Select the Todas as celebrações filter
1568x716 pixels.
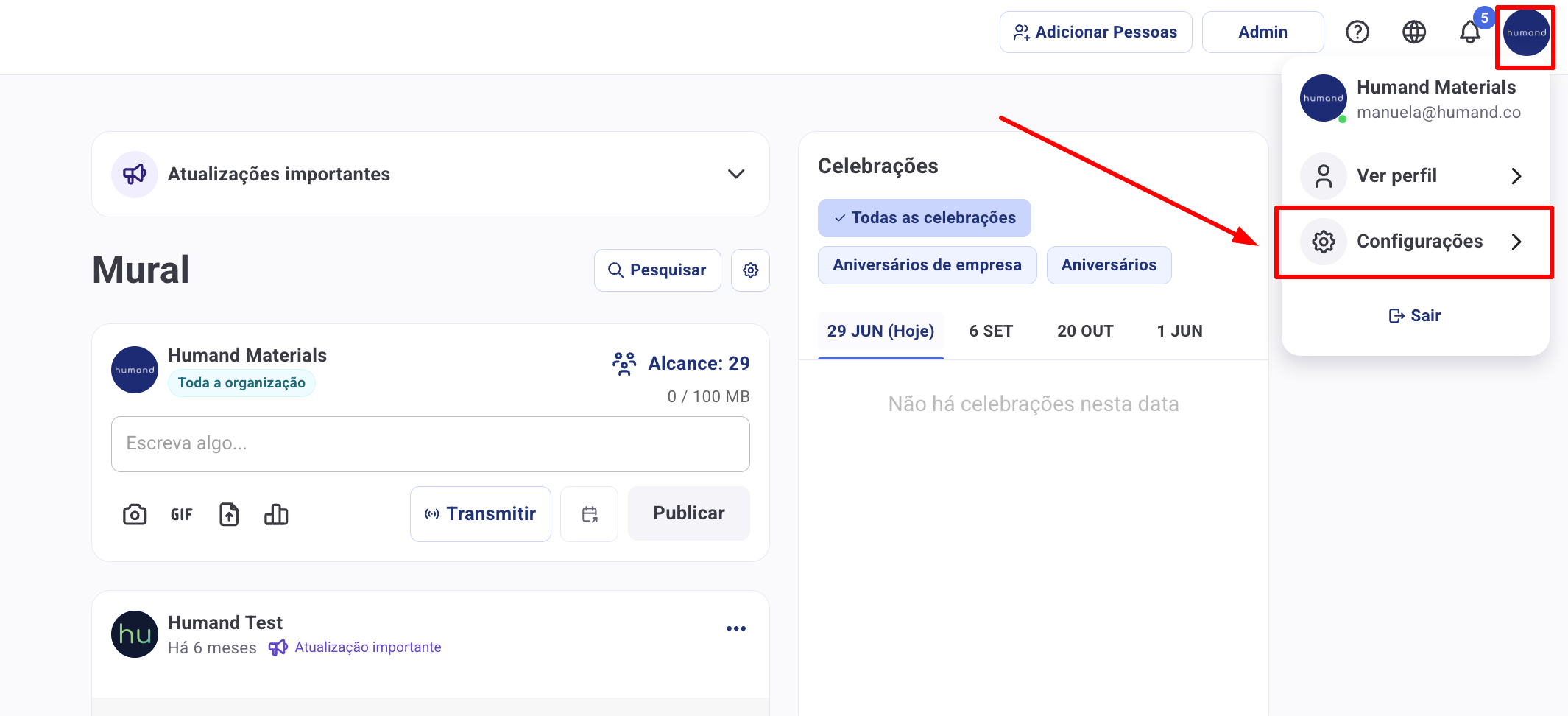pos(924,218)
